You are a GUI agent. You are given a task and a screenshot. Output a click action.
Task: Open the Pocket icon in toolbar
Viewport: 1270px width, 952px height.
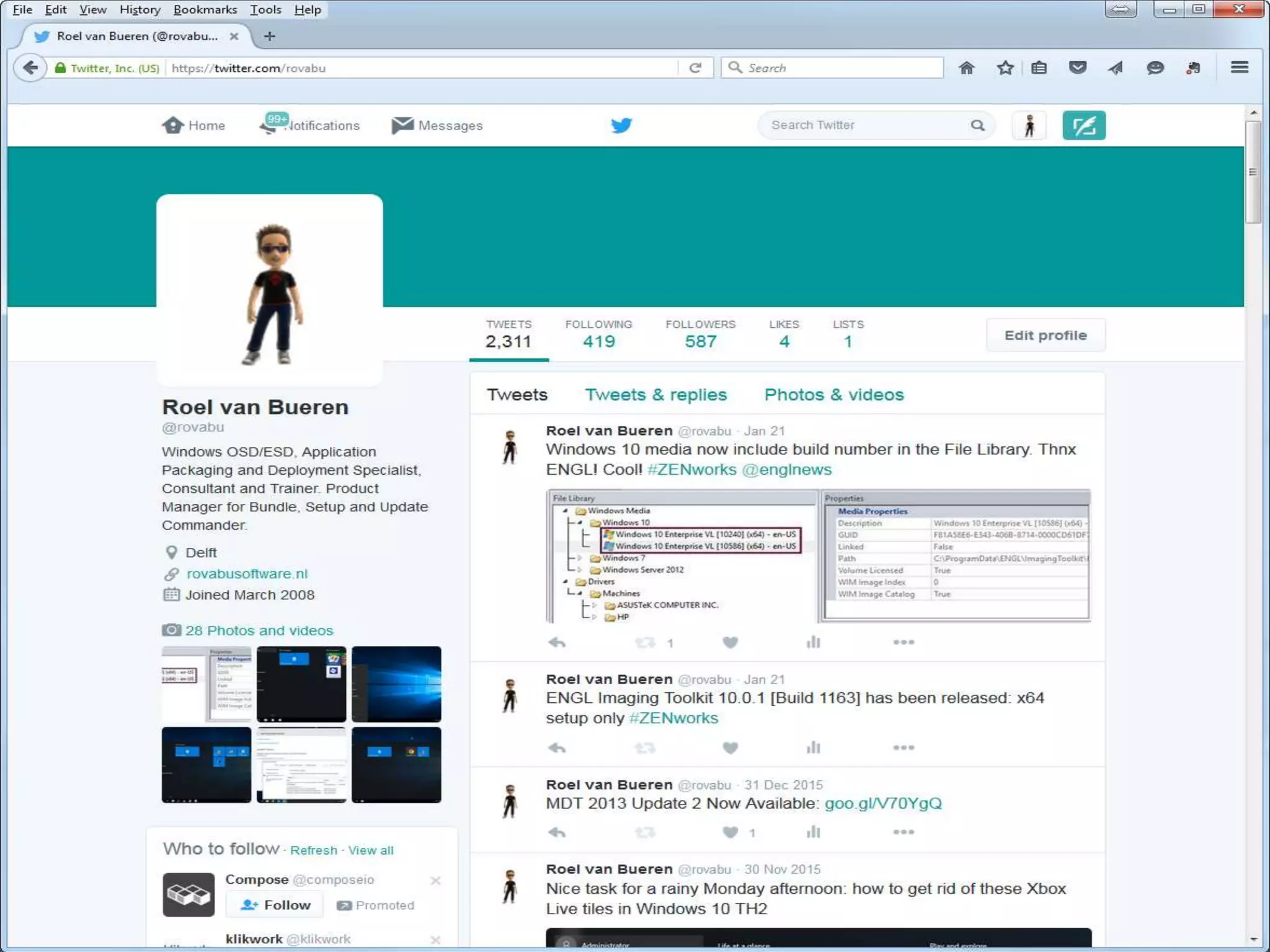click(x=1078, y=68)
